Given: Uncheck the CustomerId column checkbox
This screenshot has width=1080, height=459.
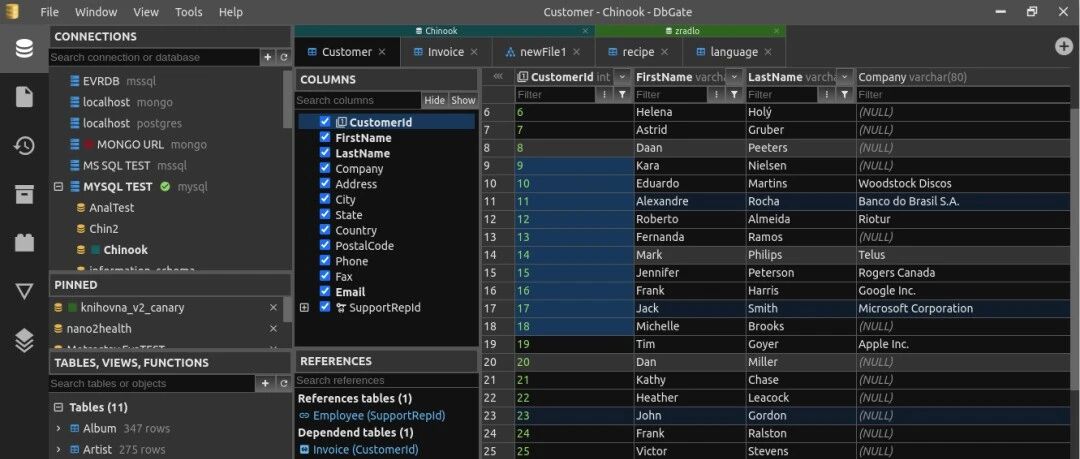Looking at the screenshot, I should (x=326, y=122).
